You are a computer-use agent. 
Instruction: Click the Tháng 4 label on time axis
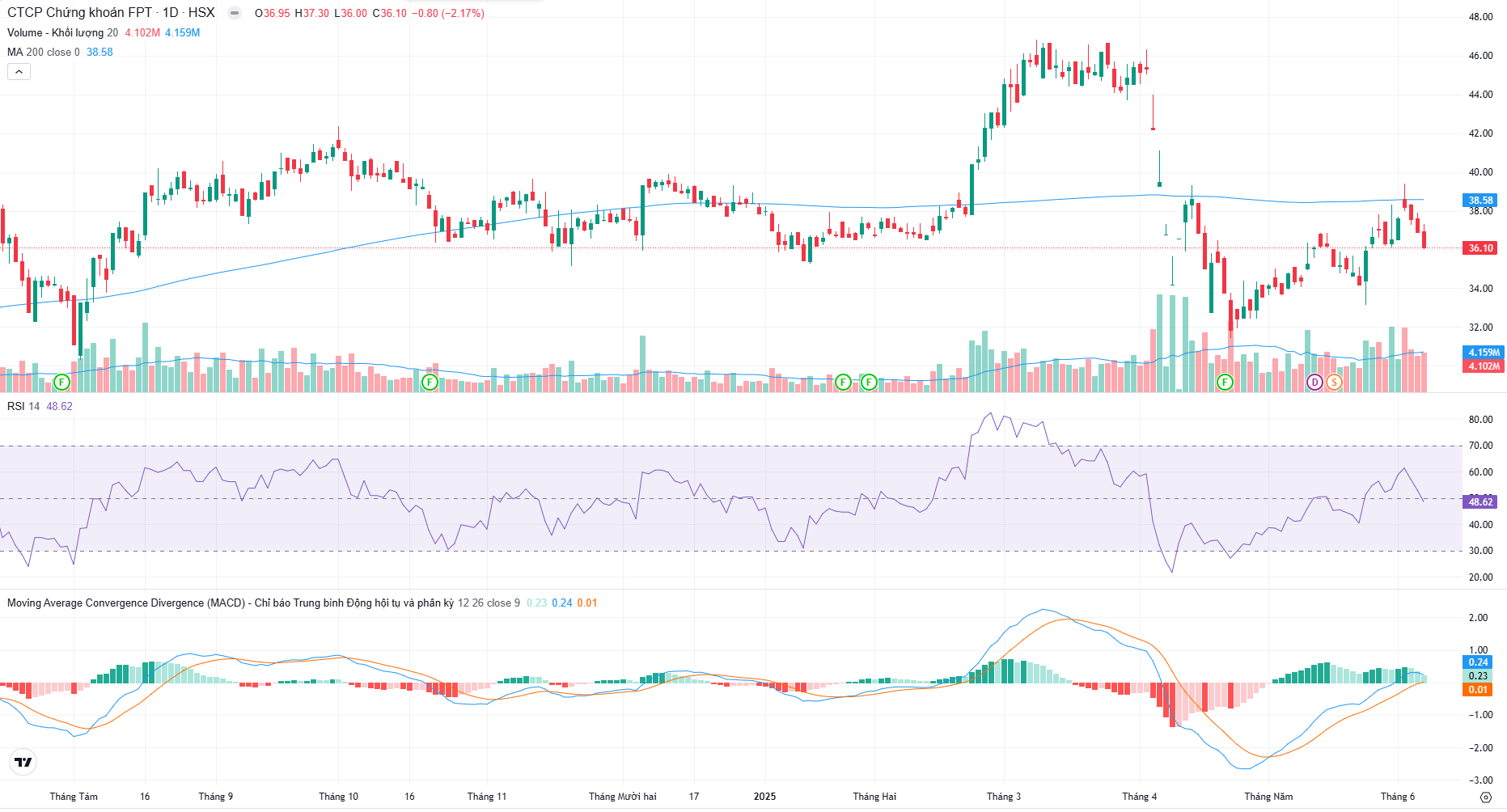pos(1140,797)
